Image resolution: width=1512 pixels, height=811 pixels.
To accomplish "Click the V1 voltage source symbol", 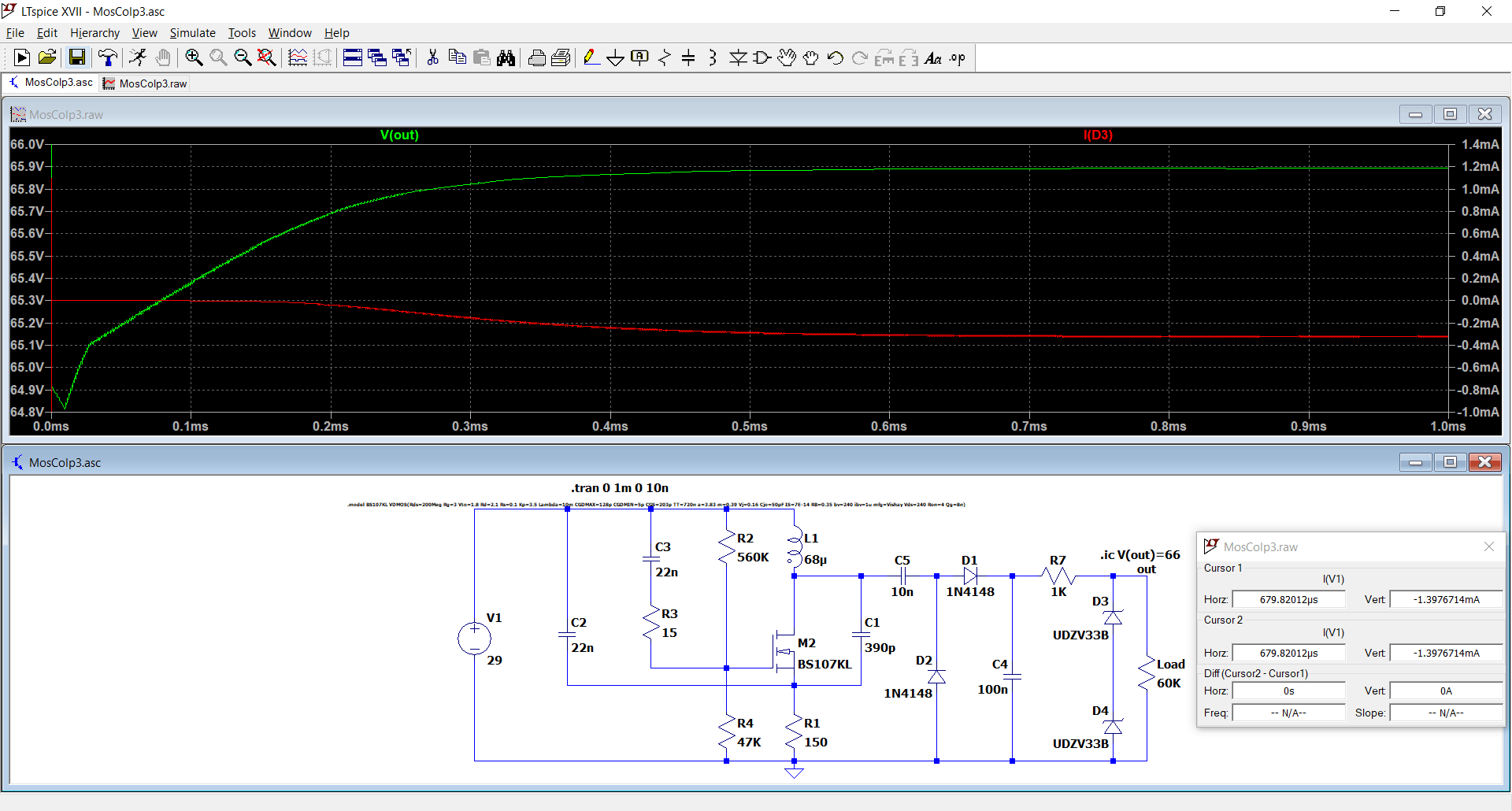I will (x=475, y=638).
